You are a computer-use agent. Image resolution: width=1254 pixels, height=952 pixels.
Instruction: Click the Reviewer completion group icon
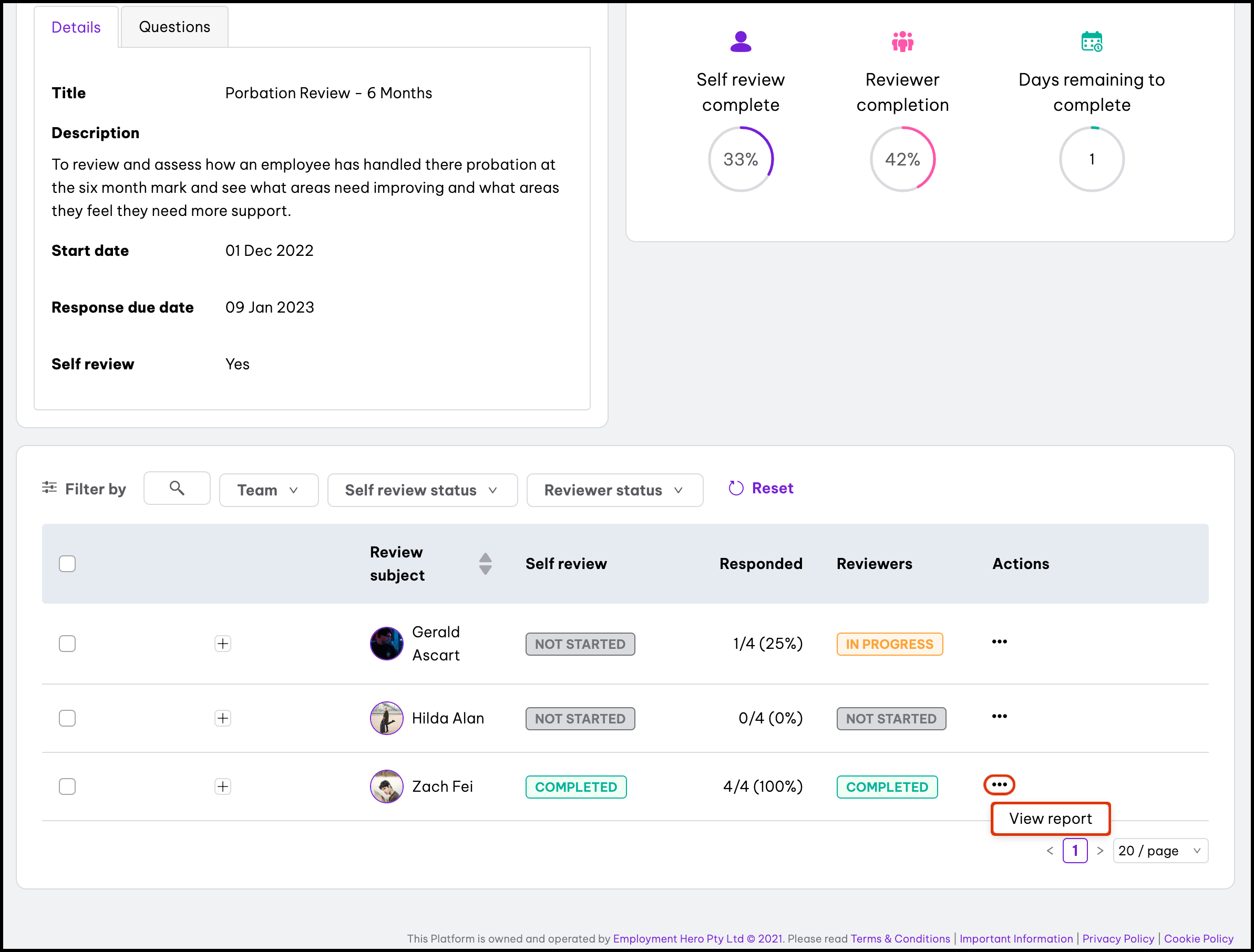pos(902,42)
